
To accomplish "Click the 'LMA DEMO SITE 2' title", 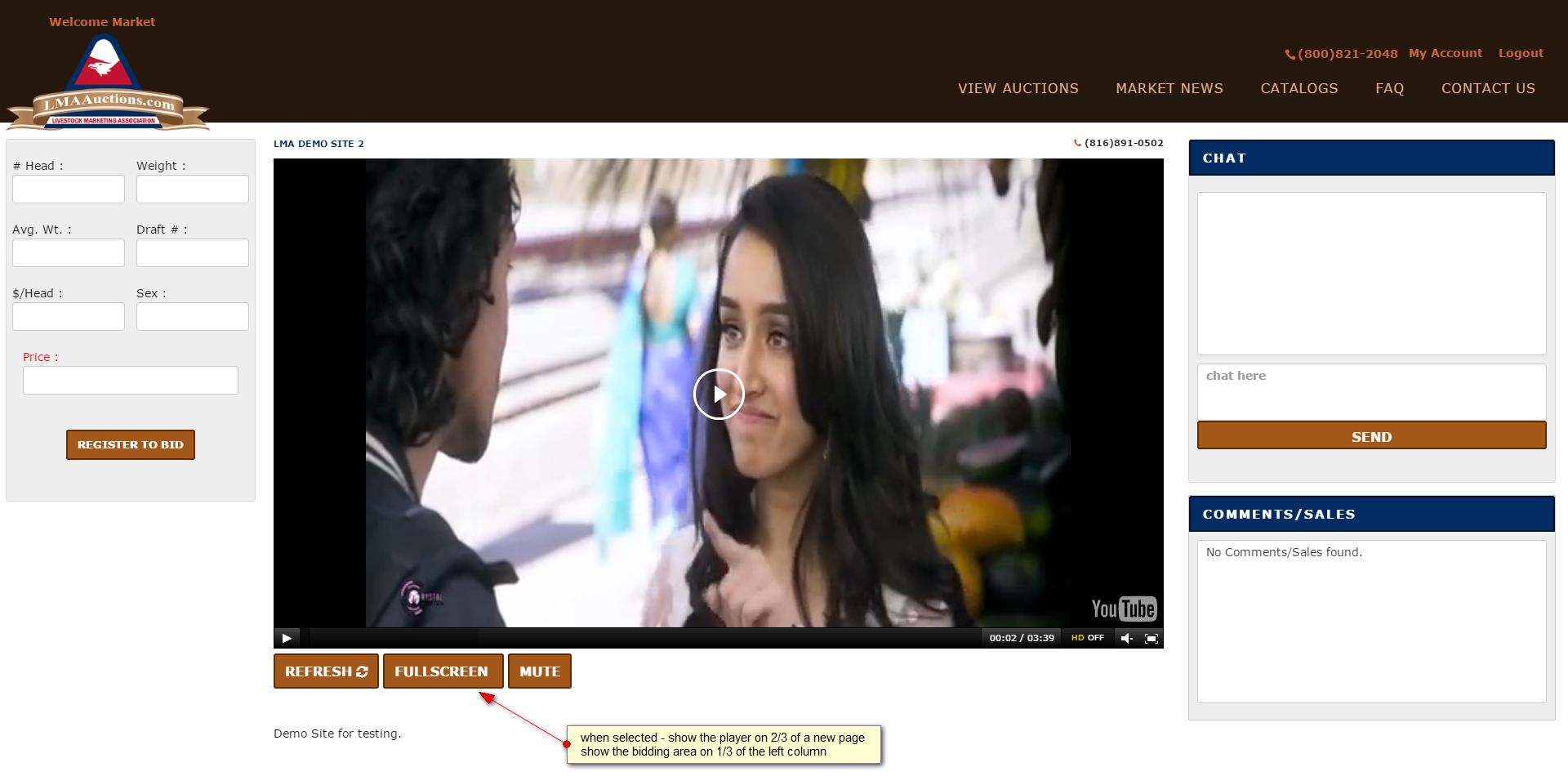I will coord(318,144).
